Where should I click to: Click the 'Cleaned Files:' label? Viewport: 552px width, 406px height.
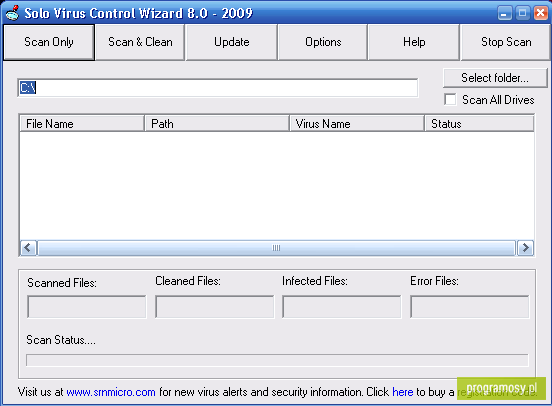coord(188,281)
